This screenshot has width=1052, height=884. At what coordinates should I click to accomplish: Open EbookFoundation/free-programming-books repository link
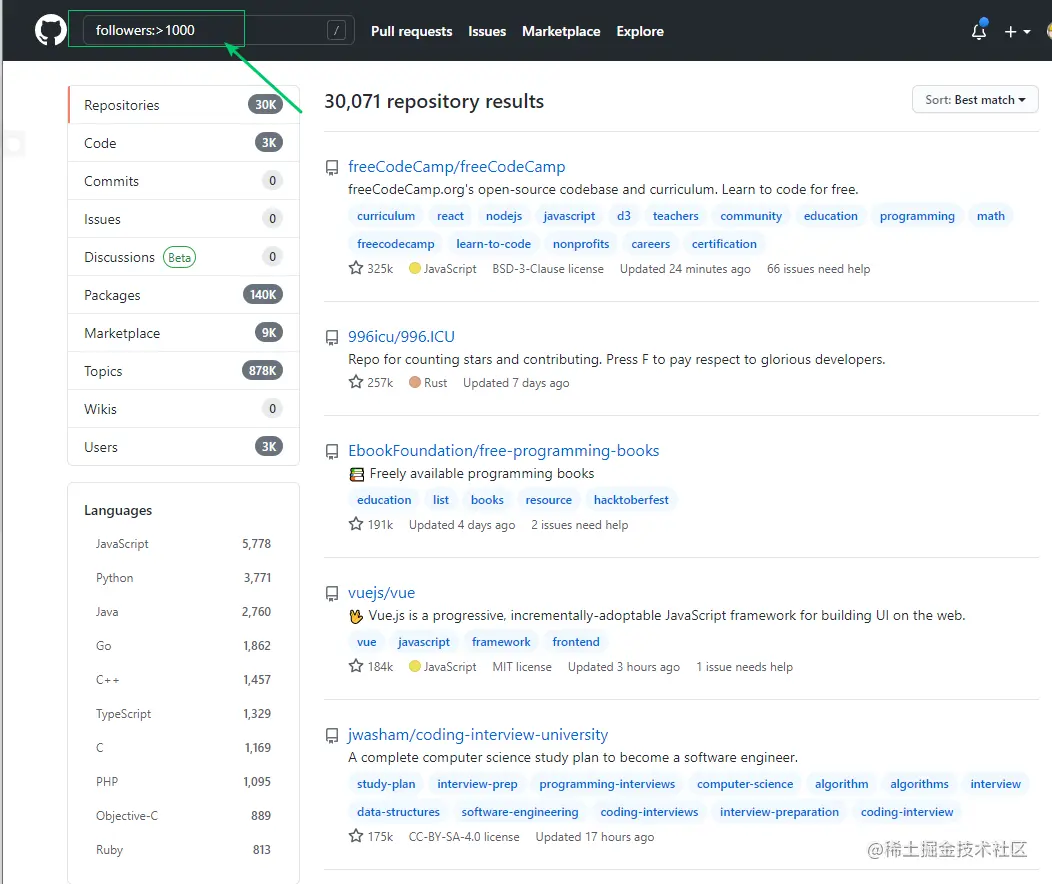503,451
